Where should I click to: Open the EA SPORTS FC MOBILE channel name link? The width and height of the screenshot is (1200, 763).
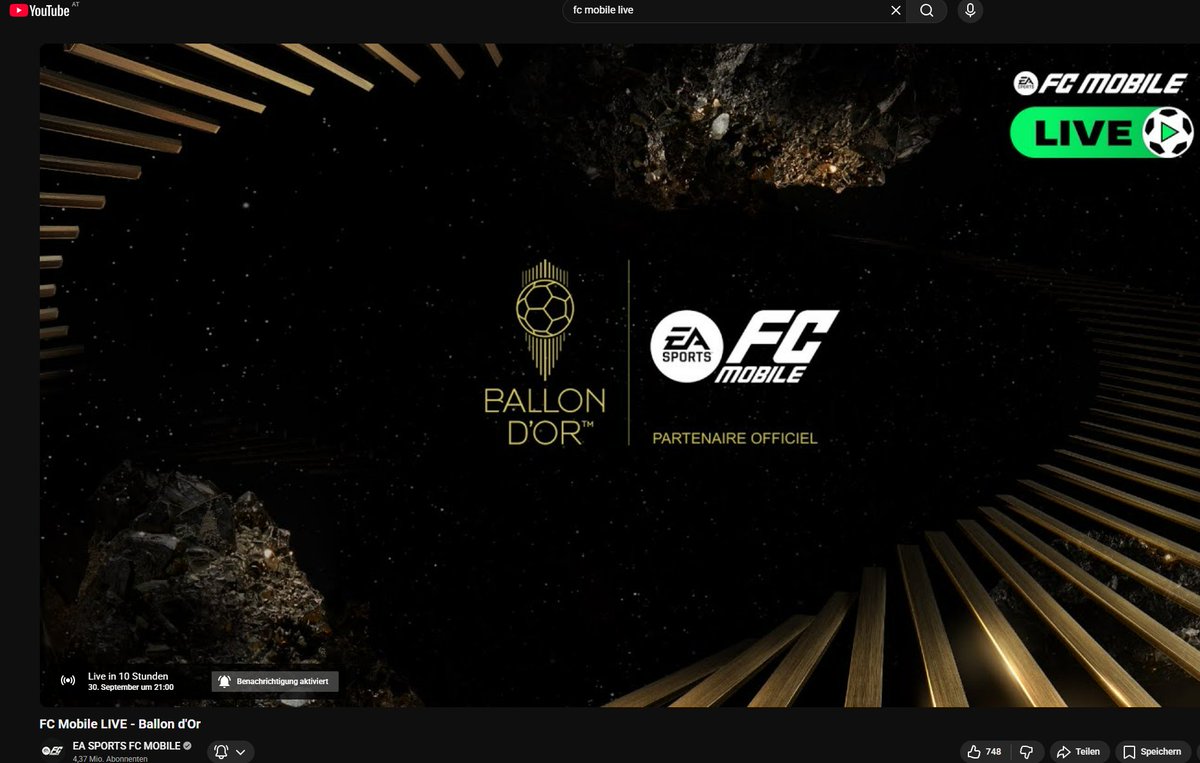click(126, 746)
